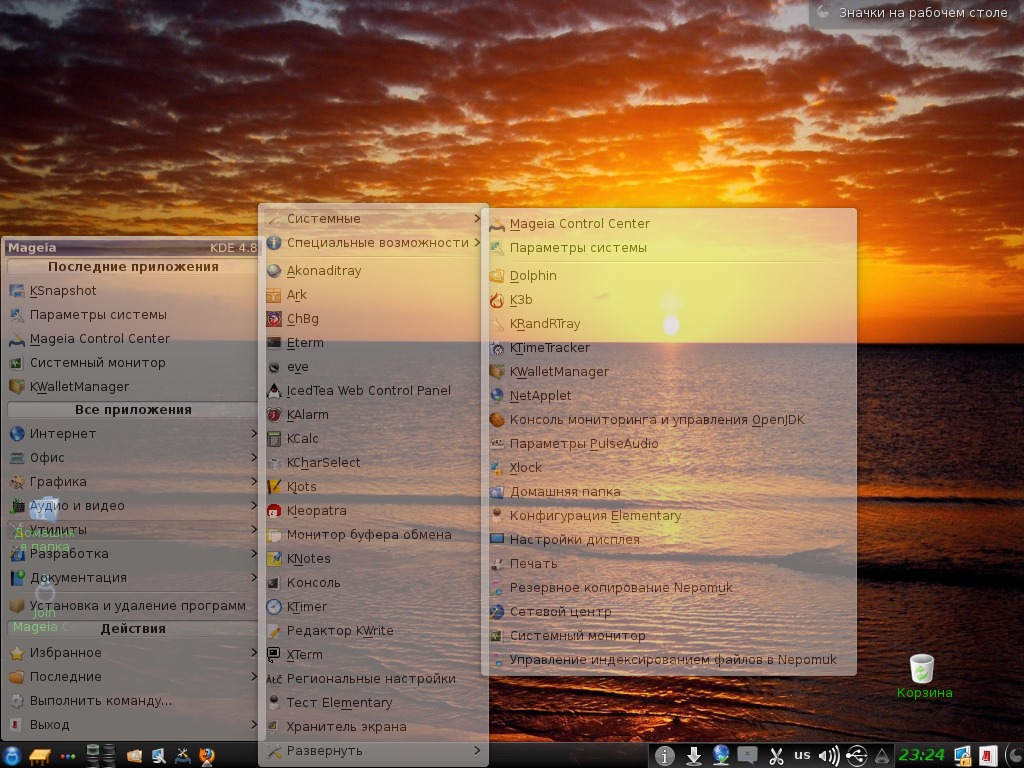
Task: Start KTimer
Action: 374,607
